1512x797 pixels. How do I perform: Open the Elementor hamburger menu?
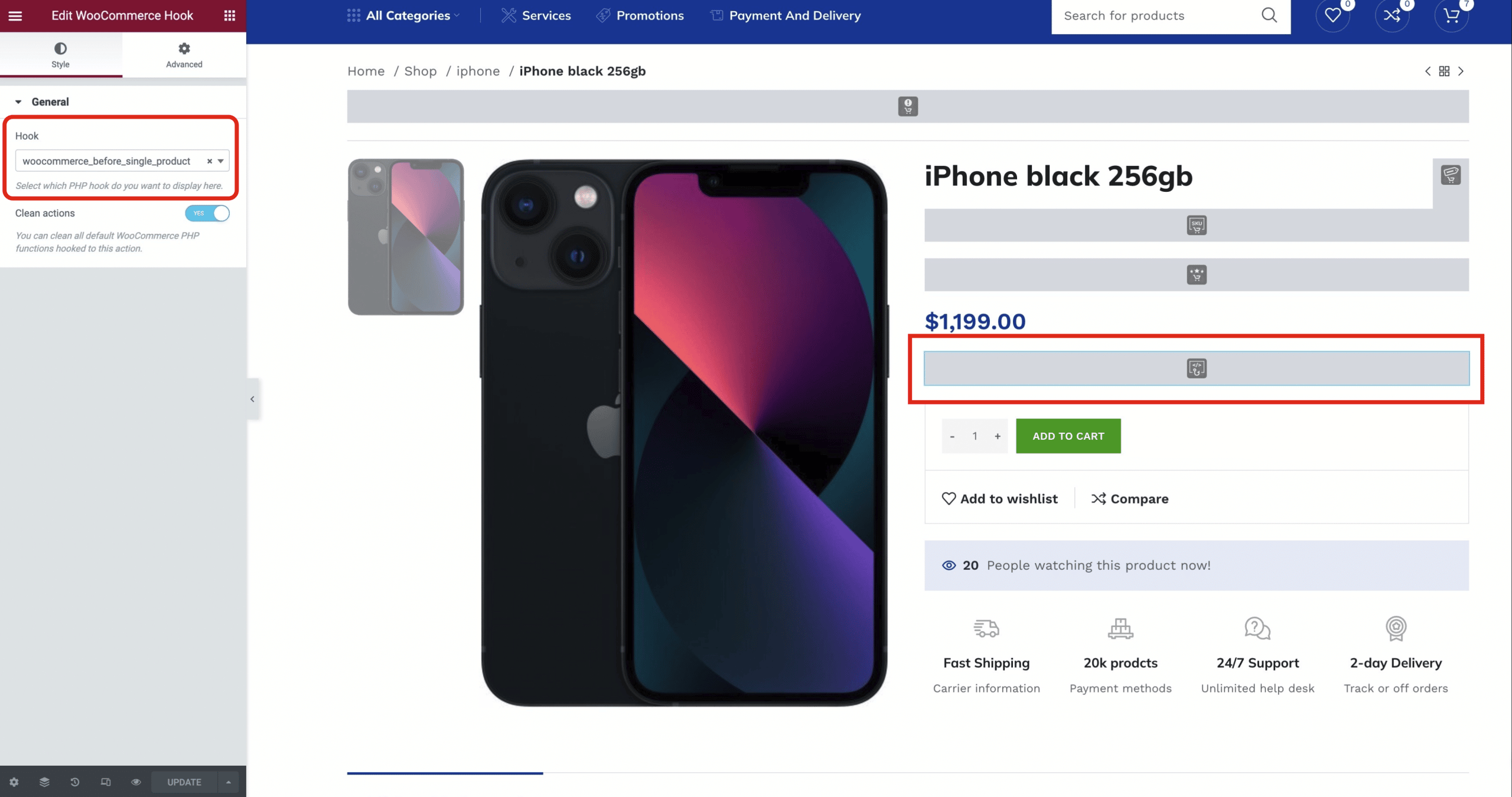15,16
